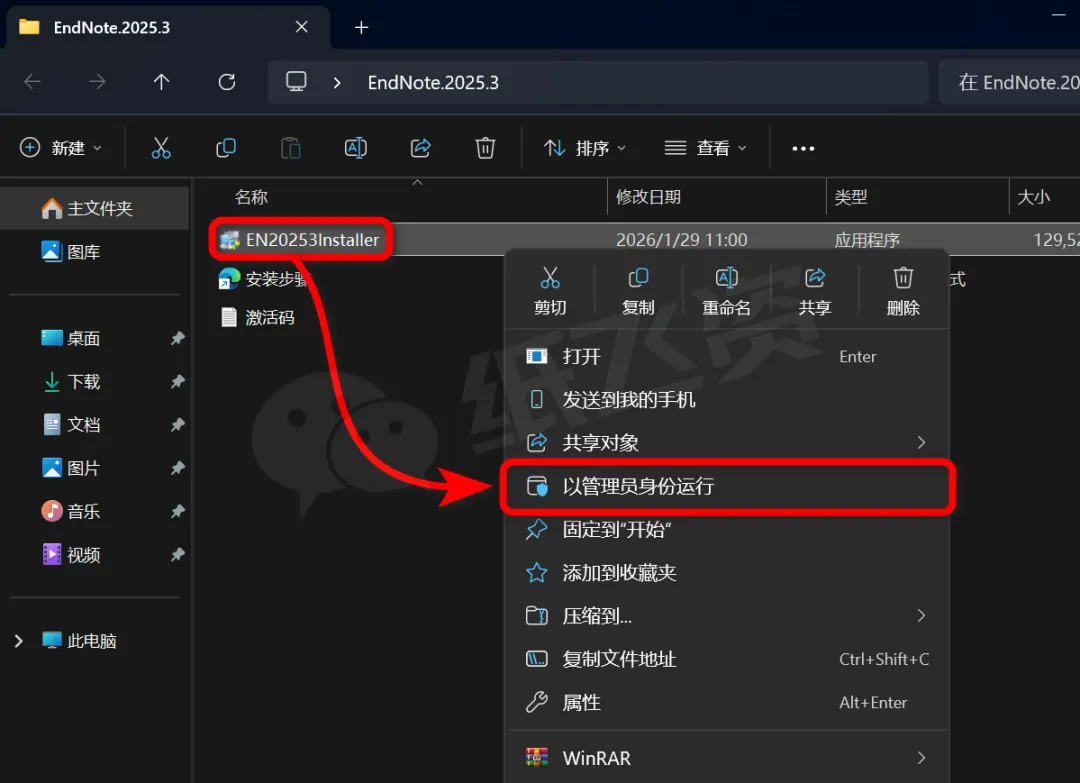Choose 打开 in the context menu
The image size is (1080, 783).
coord(727,357)
